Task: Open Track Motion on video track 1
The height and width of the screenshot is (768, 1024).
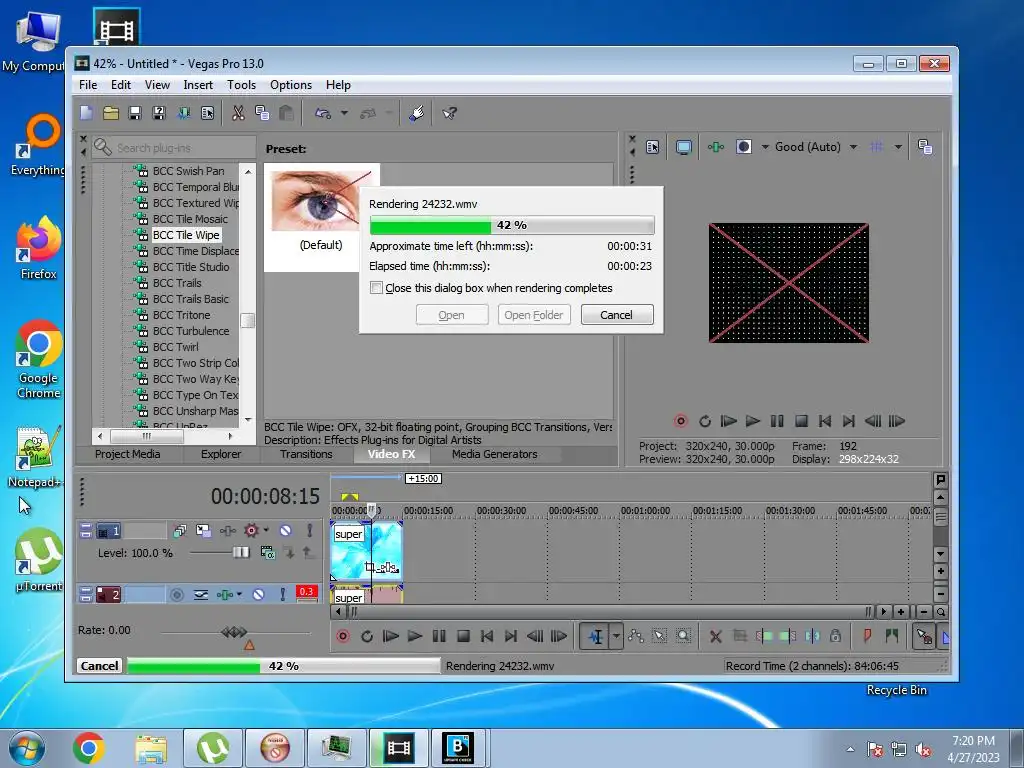Action: click(180, 530)
